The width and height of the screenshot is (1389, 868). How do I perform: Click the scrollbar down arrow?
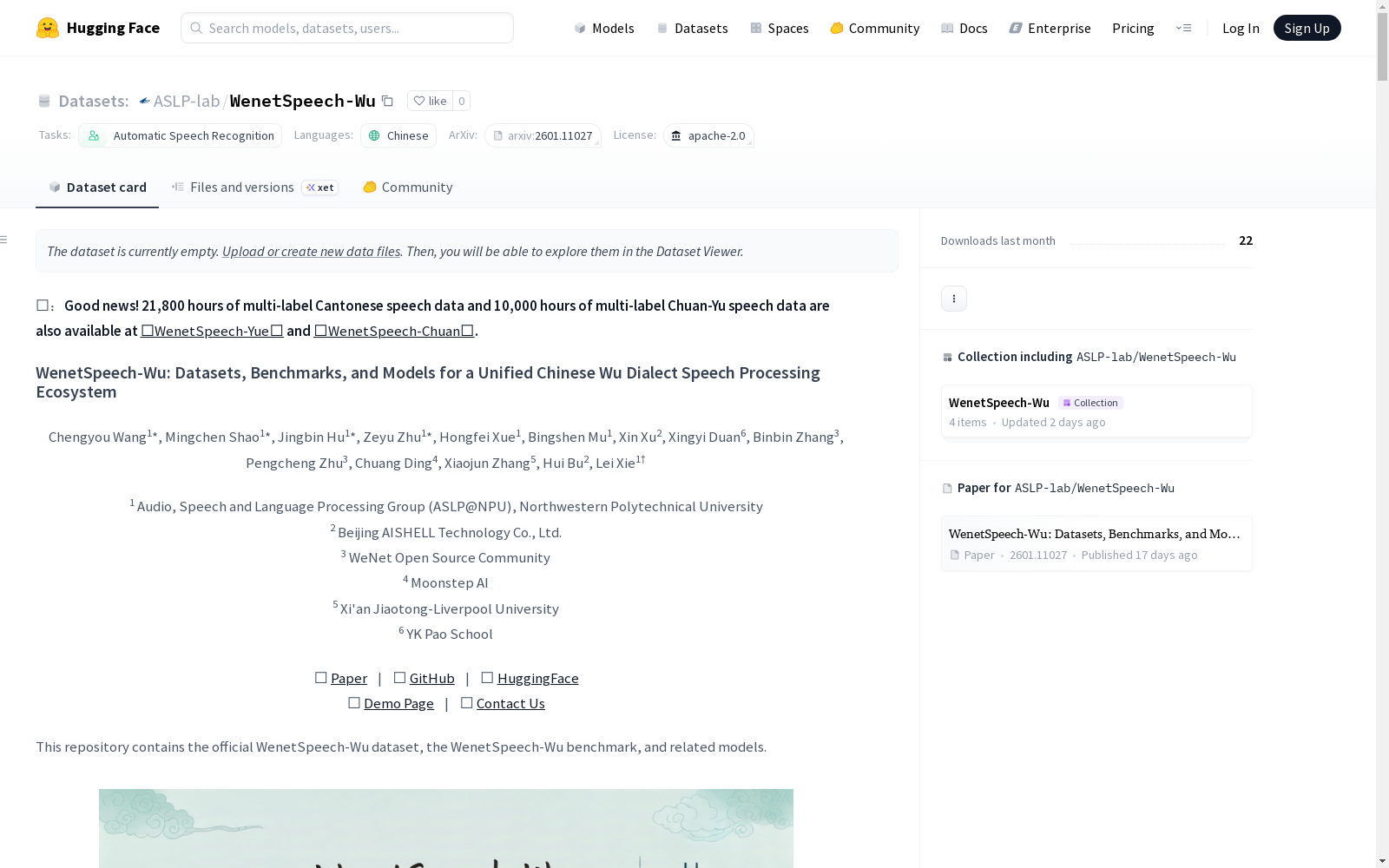1382,861
